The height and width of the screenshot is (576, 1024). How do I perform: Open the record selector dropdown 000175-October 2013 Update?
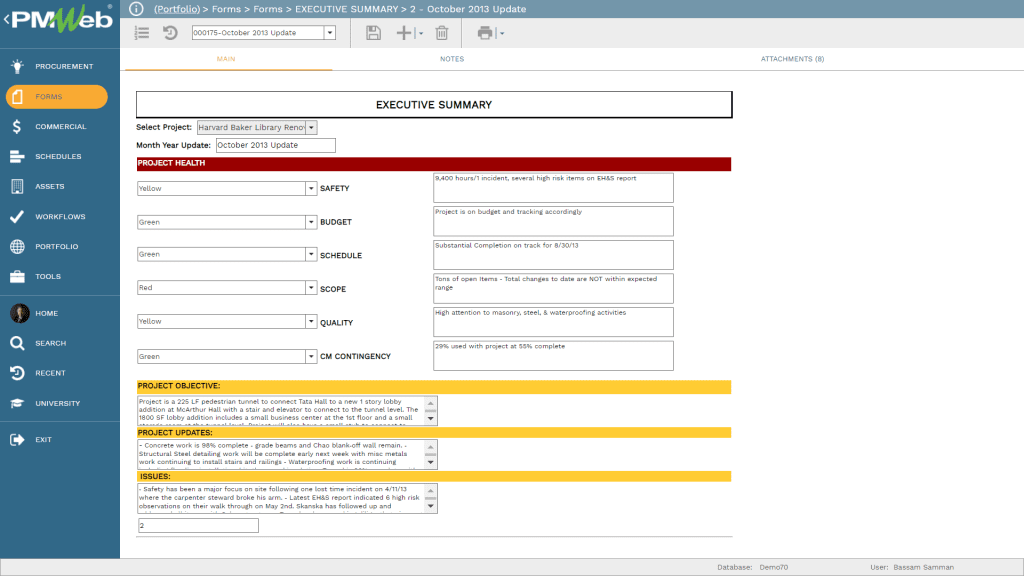point(330,33)
